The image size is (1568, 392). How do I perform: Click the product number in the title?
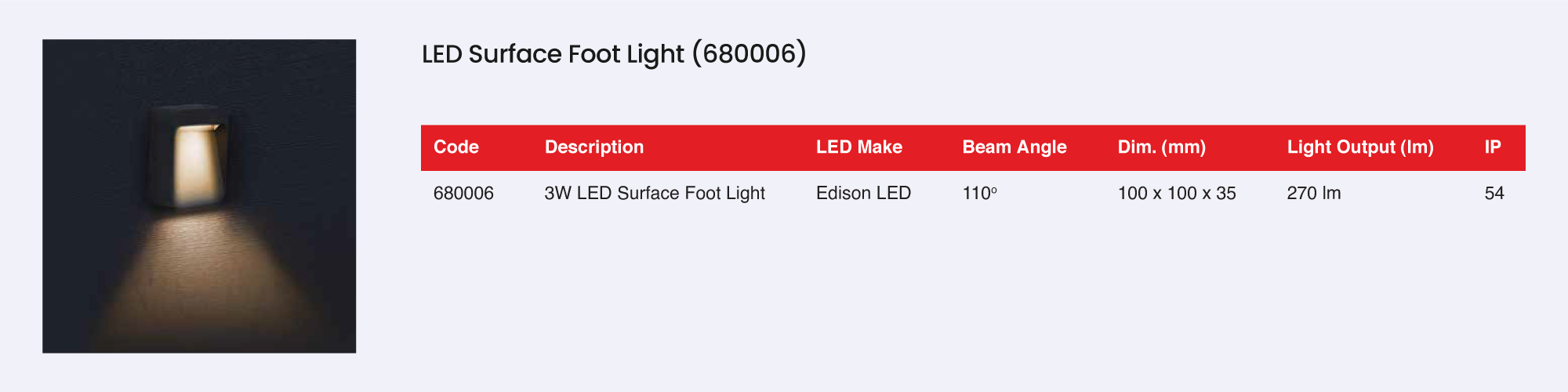749,54
